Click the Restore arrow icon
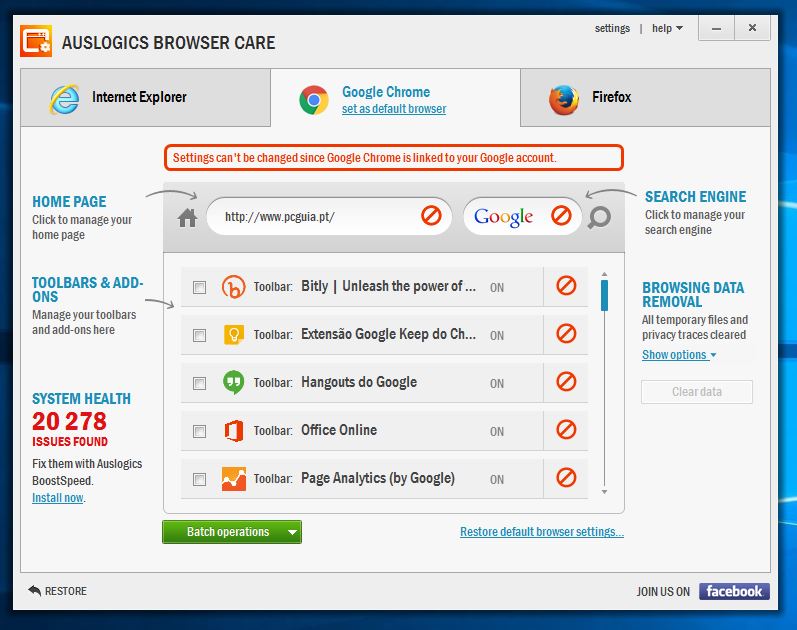 pos(35,590)
